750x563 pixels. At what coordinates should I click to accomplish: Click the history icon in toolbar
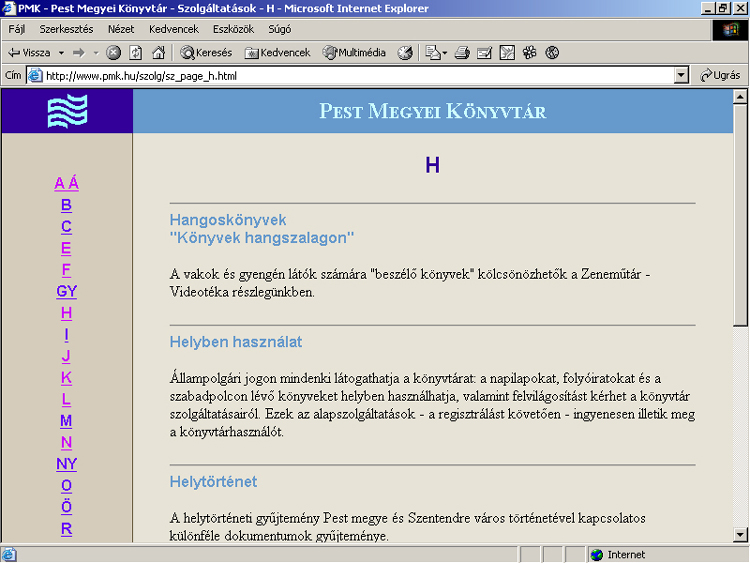[405, 53]
